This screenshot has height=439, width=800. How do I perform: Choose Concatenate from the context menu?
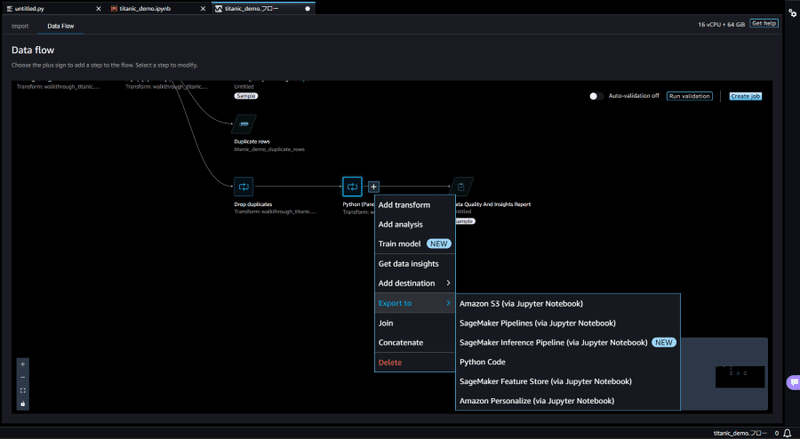[x=414, y=342]
